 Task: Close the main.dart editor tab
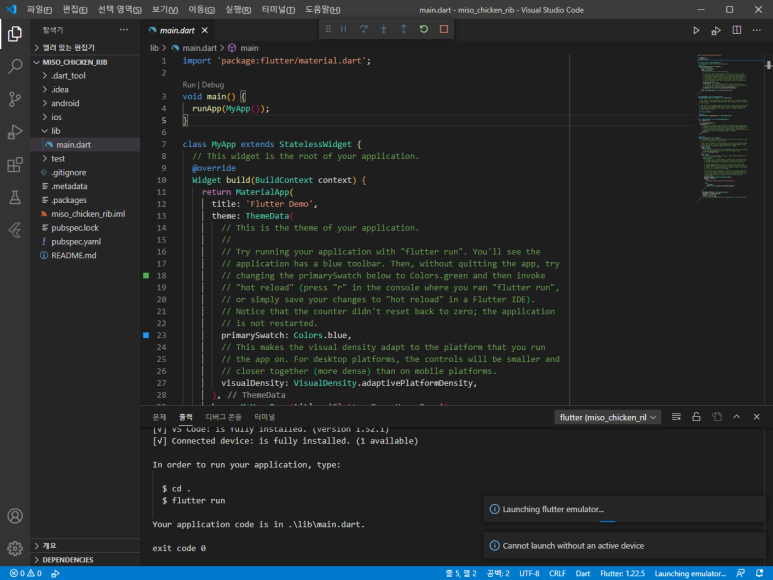click(205, 31)
